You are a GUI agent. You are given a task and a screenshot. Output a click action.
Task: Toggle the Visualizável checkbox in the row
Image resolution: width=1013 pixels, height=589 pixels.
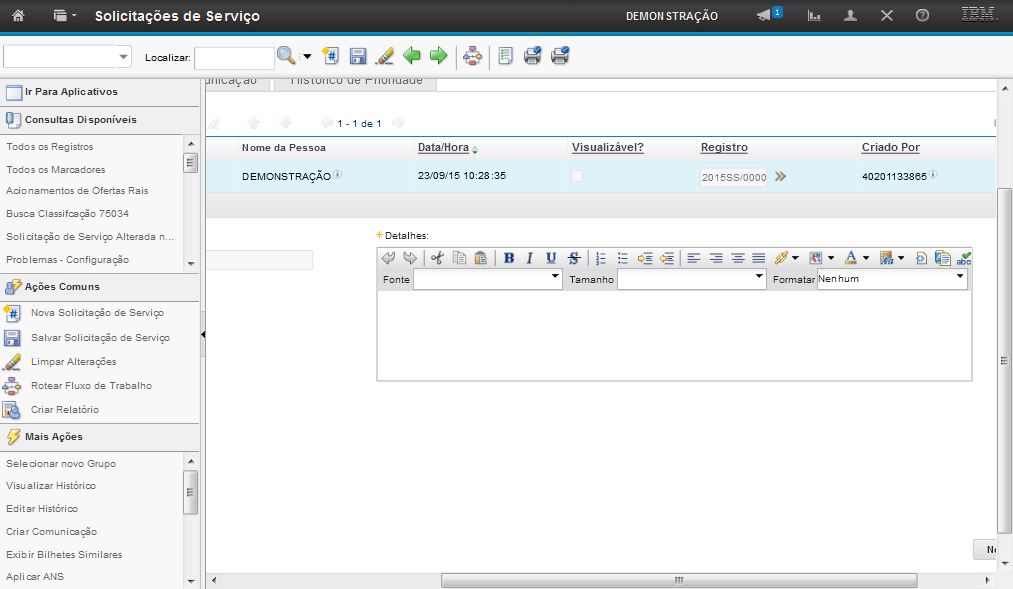(577, 176)
